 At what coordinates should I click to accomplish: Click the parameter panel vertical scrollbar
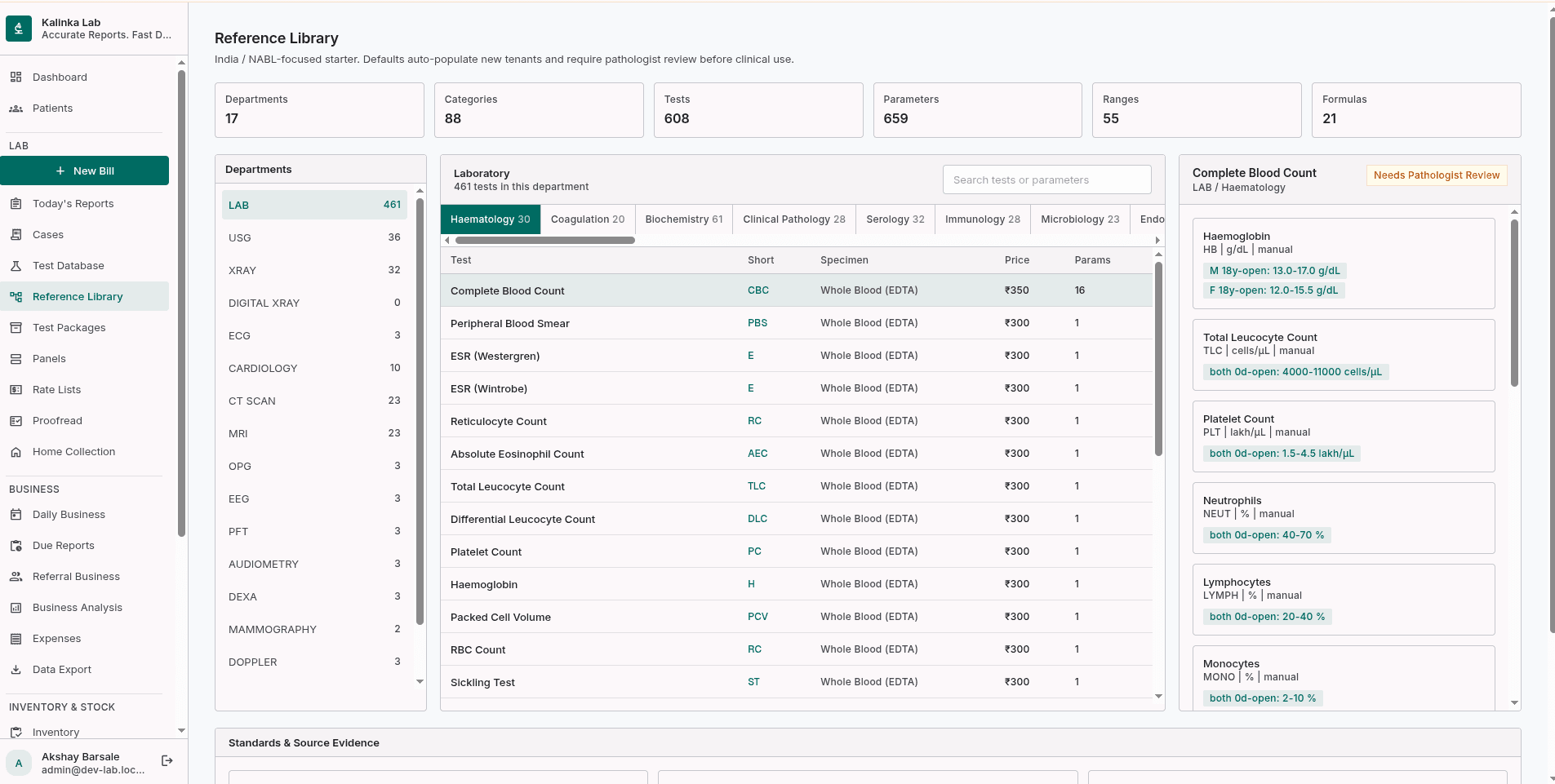point(1514,302)
